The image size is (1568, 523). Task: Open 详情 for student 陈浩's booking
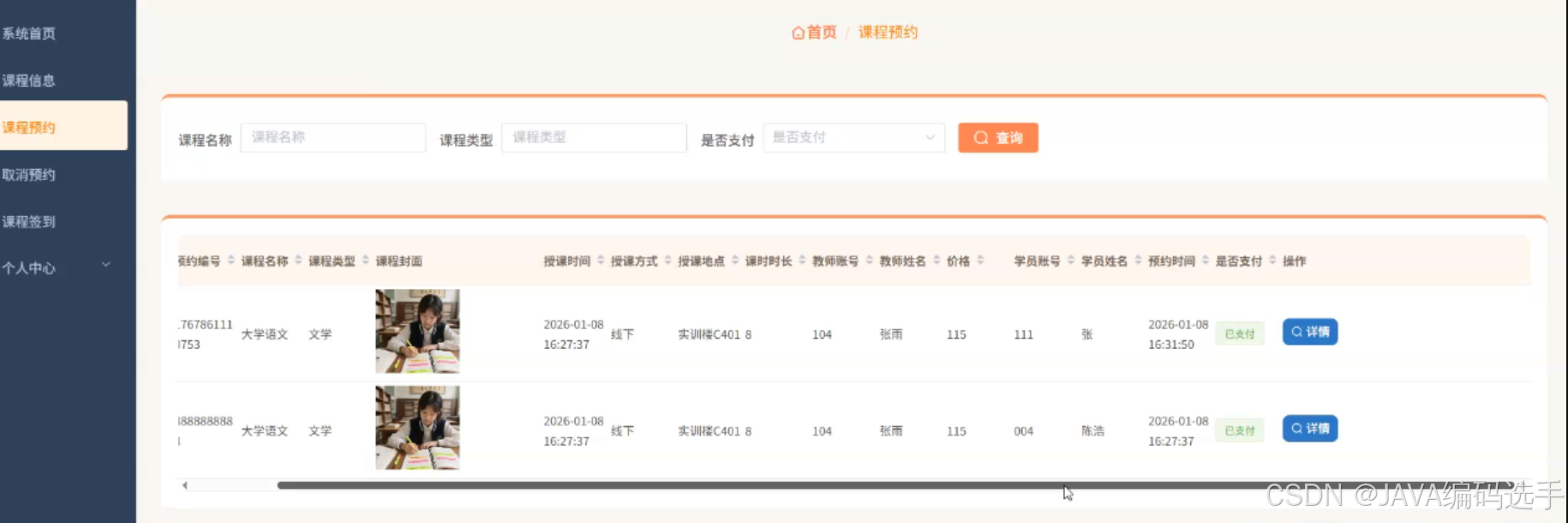[x=1310, y=429]
